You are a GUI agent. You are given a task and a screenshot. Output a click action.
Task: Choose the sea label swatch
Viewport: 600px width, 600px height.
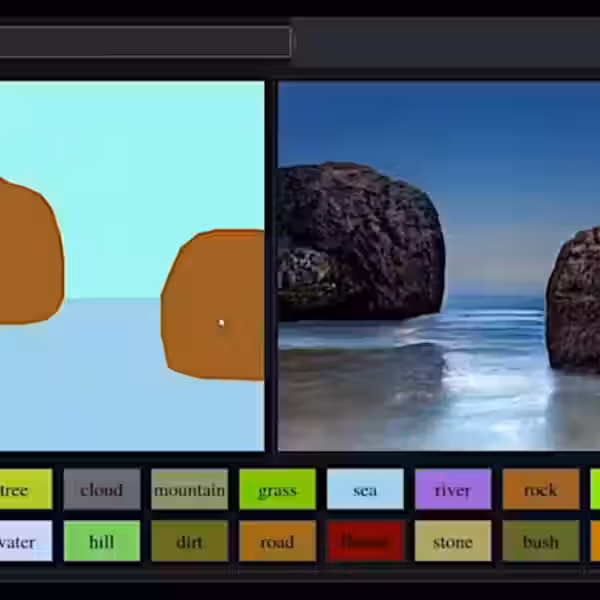pyautogui.click(x=365, y=490)
